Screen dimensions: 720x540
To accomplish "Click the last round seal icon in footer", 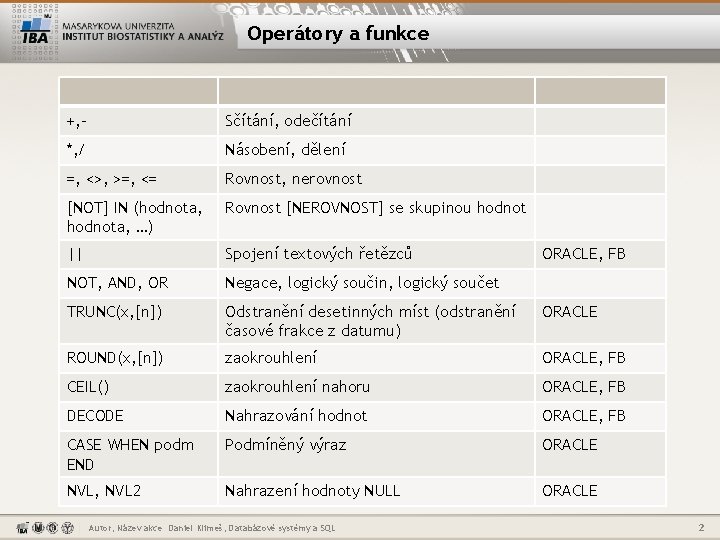I will pos(68,528).
